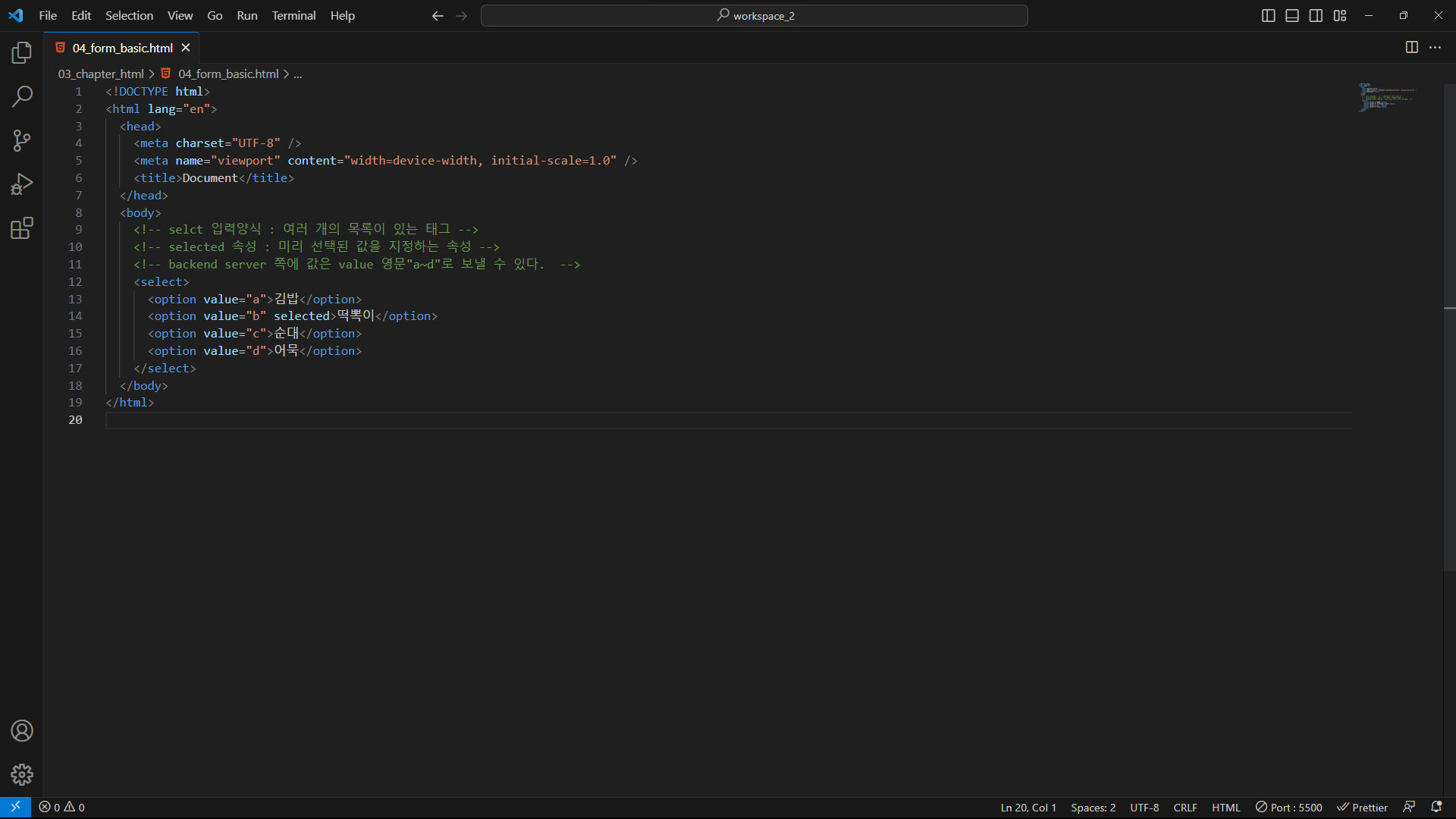Expand 03_chapter_html breadcrumb folder
The width and height of the screenshot is (1456, 819).
[x=101, y=74]
